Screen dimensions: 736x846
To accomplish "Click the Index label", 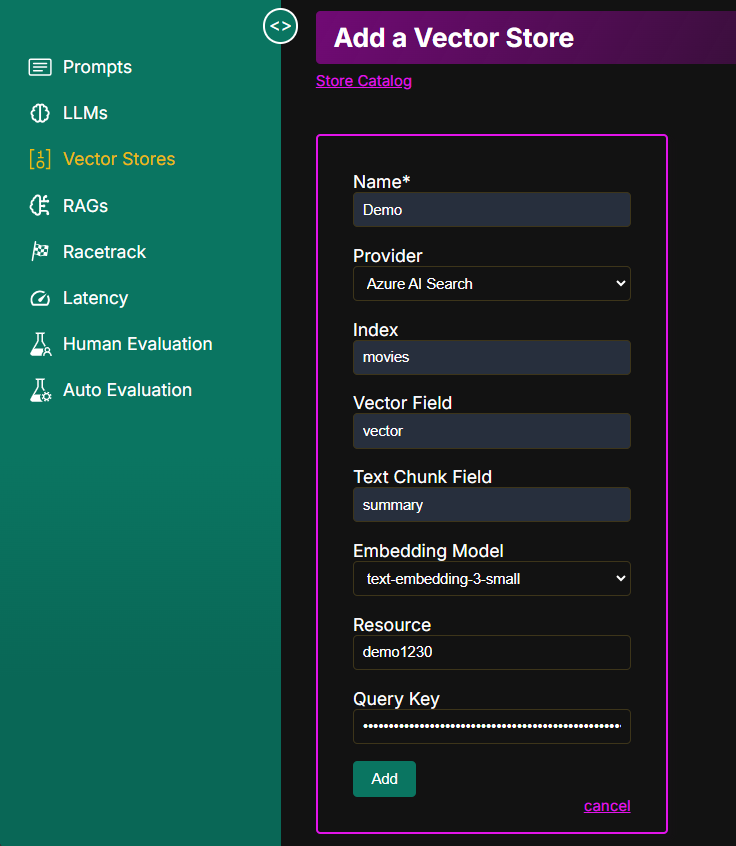I will click(x=376, y=330).
